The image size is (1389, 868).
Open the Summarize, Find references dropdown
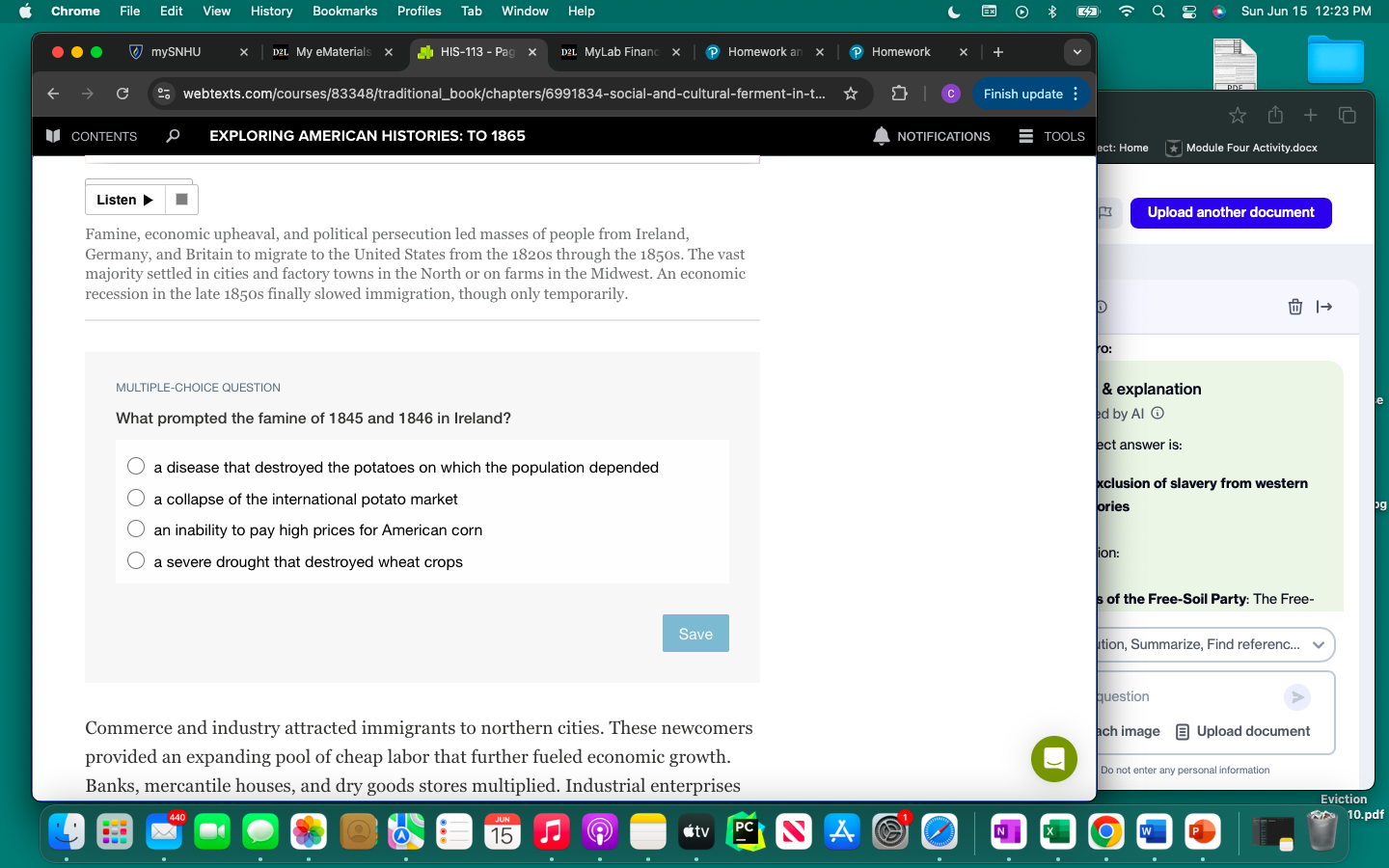[x=1319, y=645]
